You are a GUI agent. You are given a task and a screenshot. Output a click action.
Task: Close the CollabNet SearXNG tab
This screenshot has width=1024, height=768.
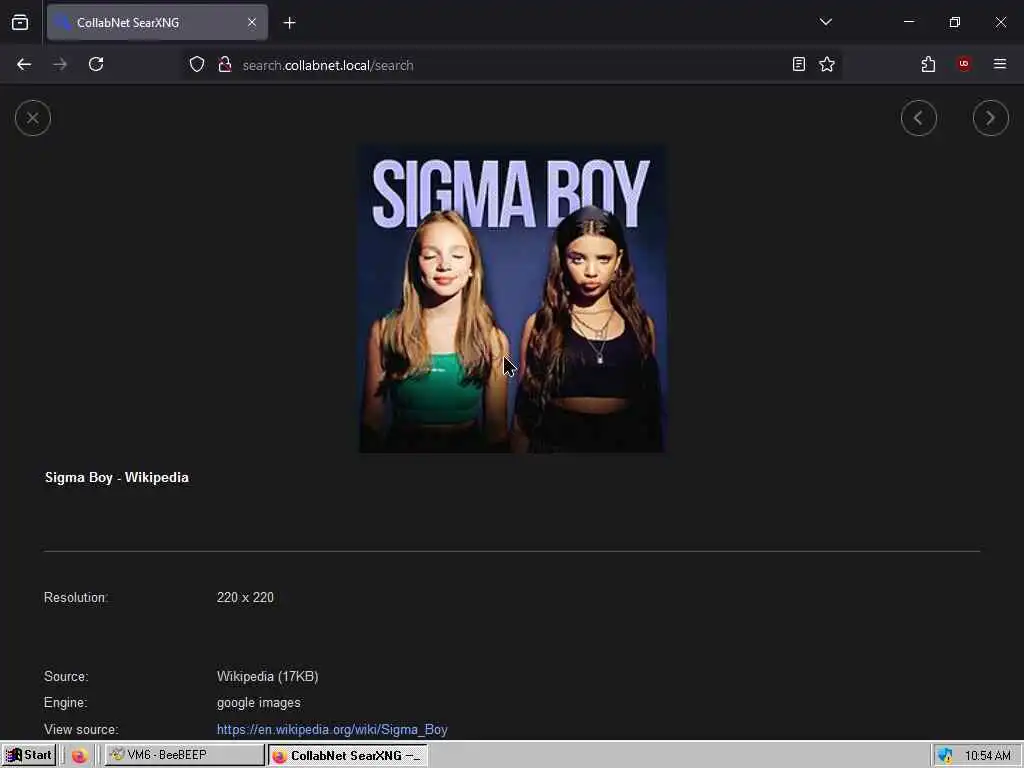[251, 23]
